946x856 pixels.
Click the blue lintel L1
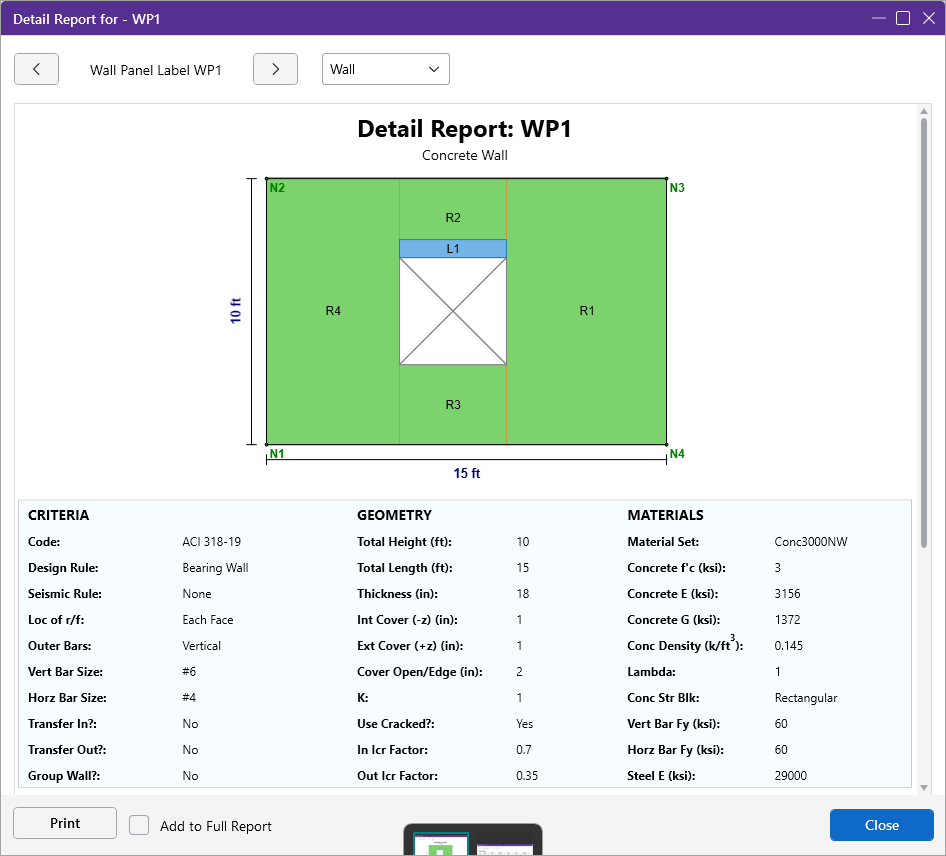click(x=453, y=249)
